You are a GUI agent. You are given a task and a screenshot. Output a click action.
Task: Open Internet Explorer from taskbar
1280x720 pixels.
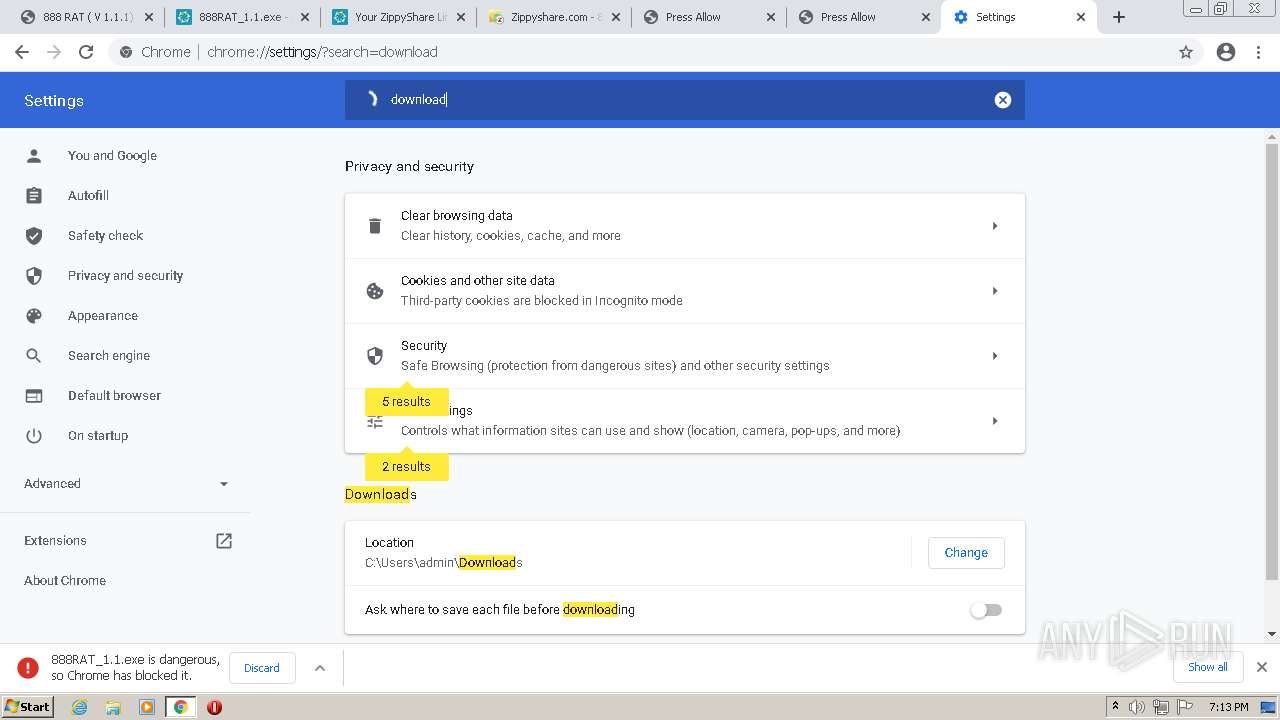click(x=80, y=707)
